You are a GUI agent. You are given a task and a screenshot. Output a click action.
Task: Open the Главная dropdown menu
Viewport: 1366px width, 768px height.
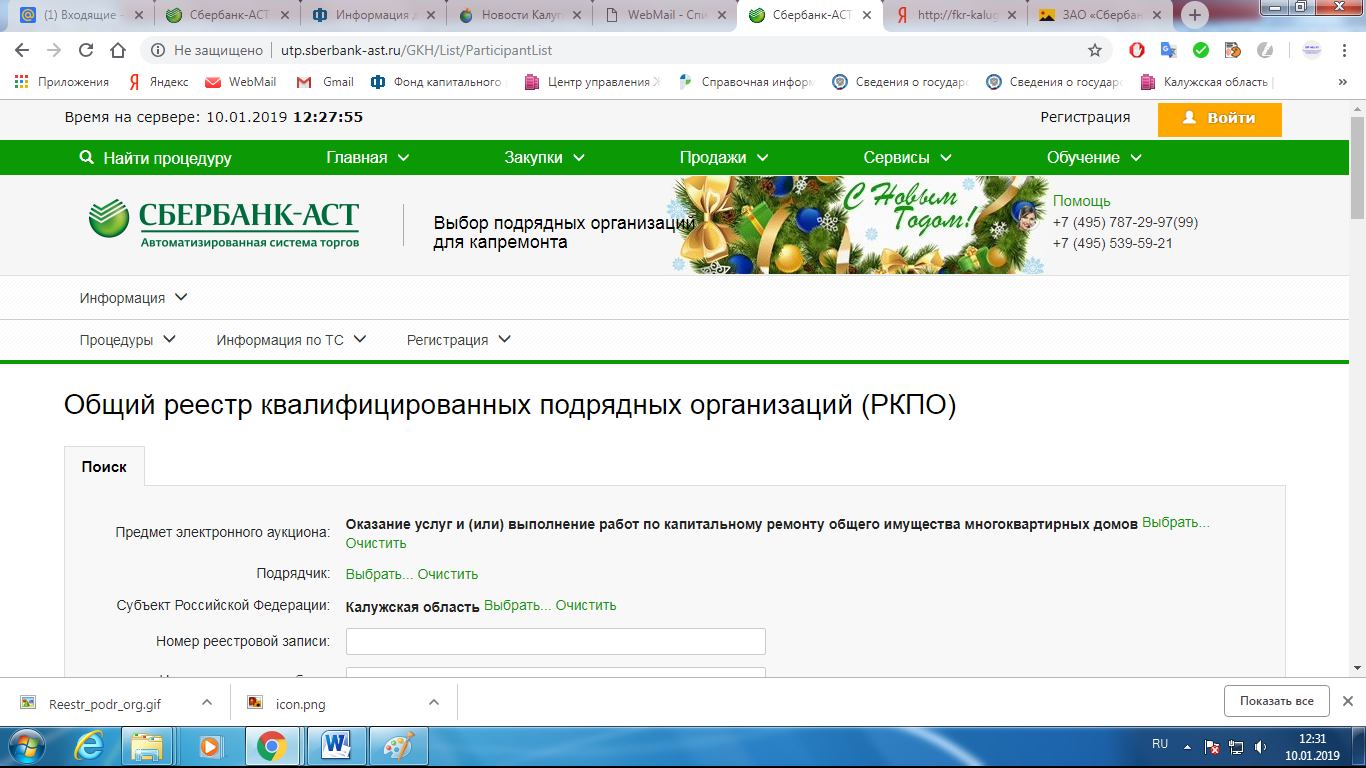pyautogui.click(x=368, y=158)
